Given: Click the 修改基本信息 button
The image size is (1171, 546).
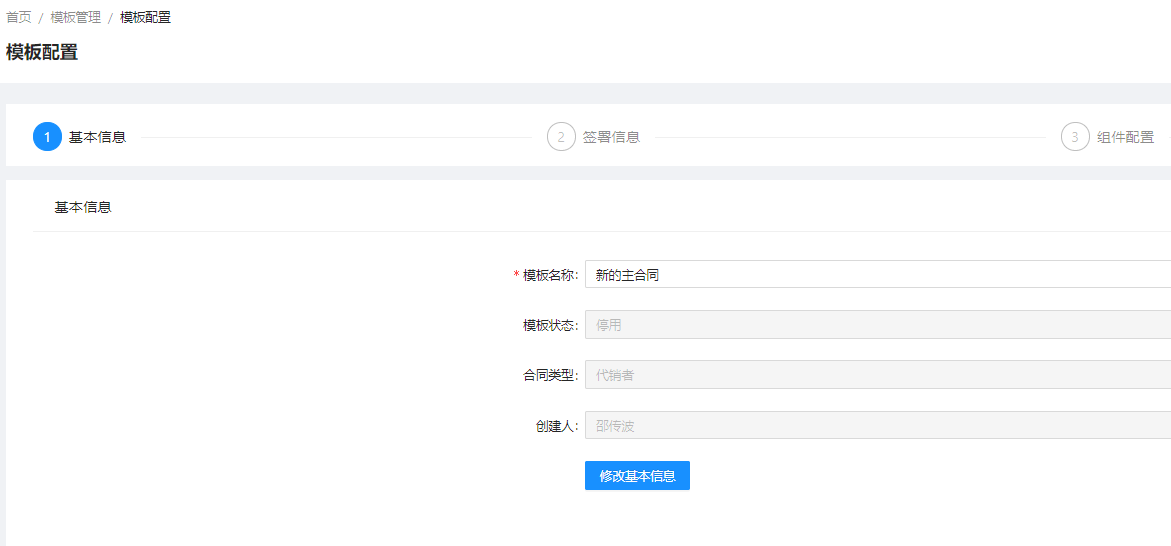Looking at the screenshot, I should pyautogui.click(x=637, y=476).
